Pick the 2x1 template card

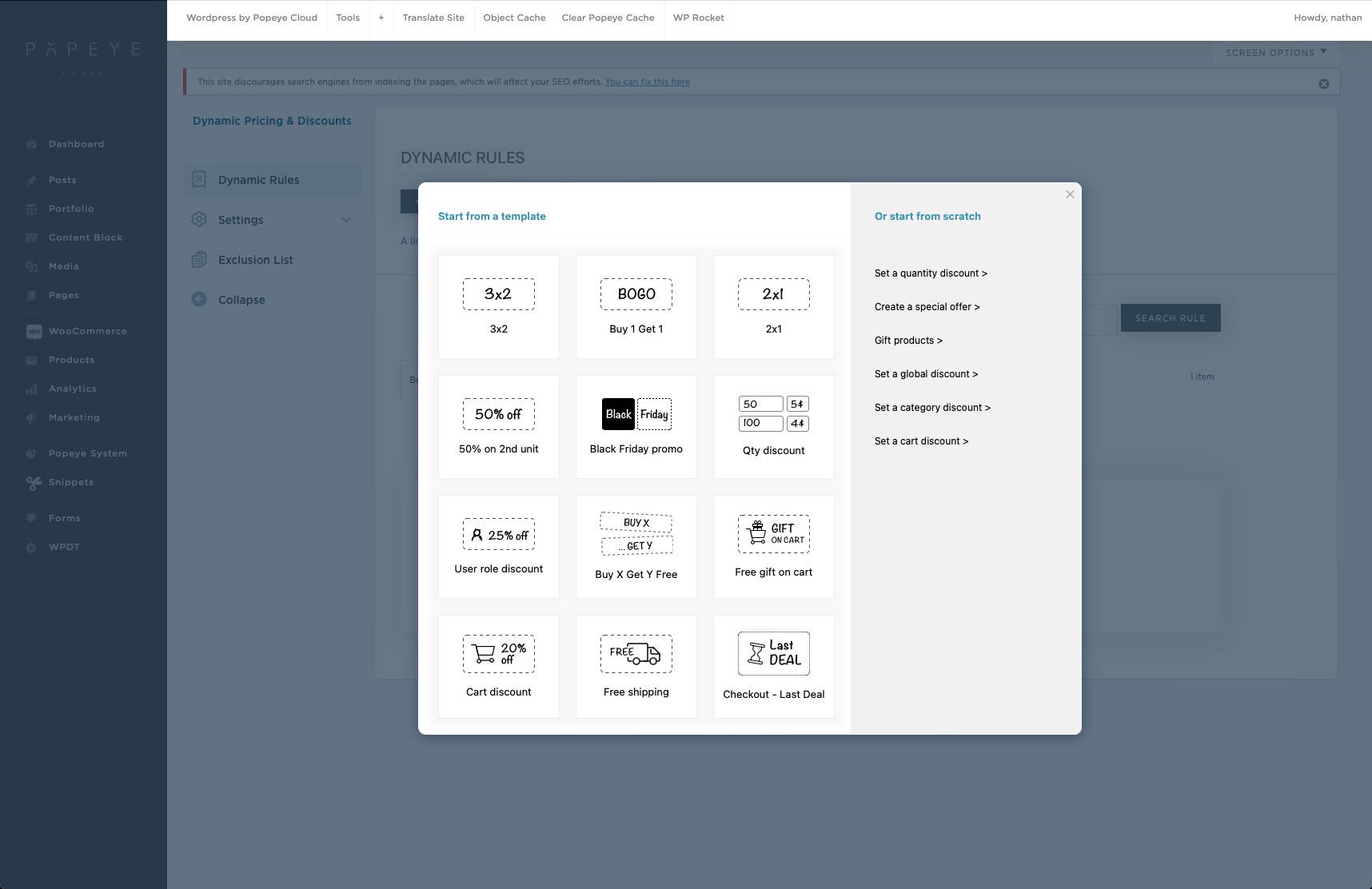(x=774, y=307)
